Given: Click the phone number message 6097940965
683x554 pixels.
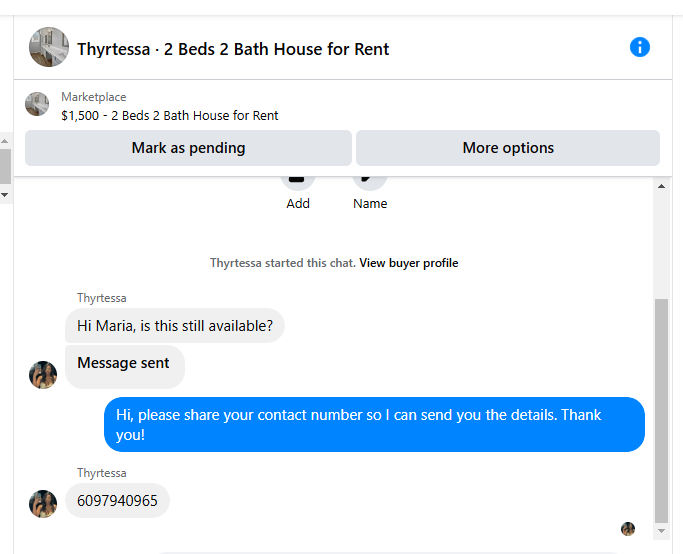Looking at the screenshot, I should point(117,501).
